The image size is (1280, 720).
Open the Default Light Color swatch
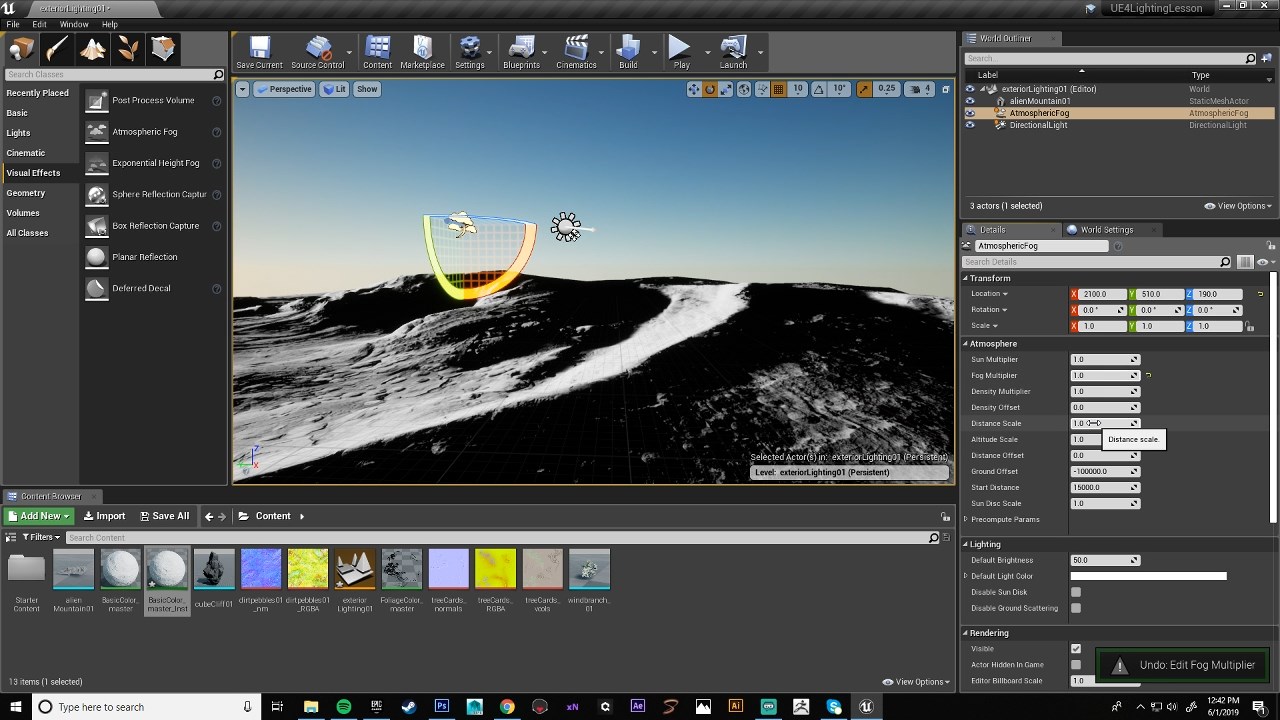tap(1148, 575)
